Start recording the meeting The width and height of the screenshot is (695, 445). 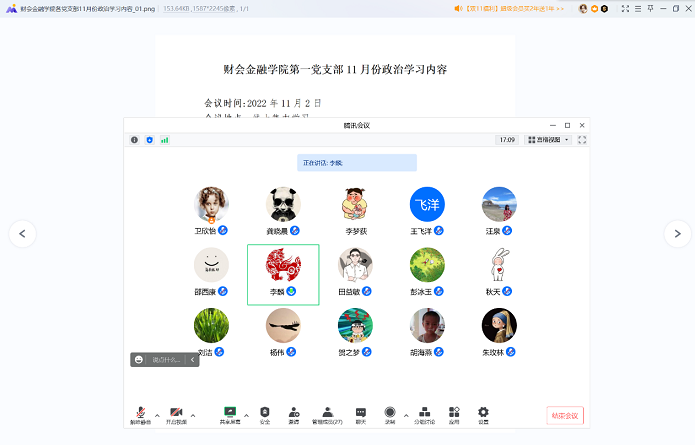tap(390, 413)
